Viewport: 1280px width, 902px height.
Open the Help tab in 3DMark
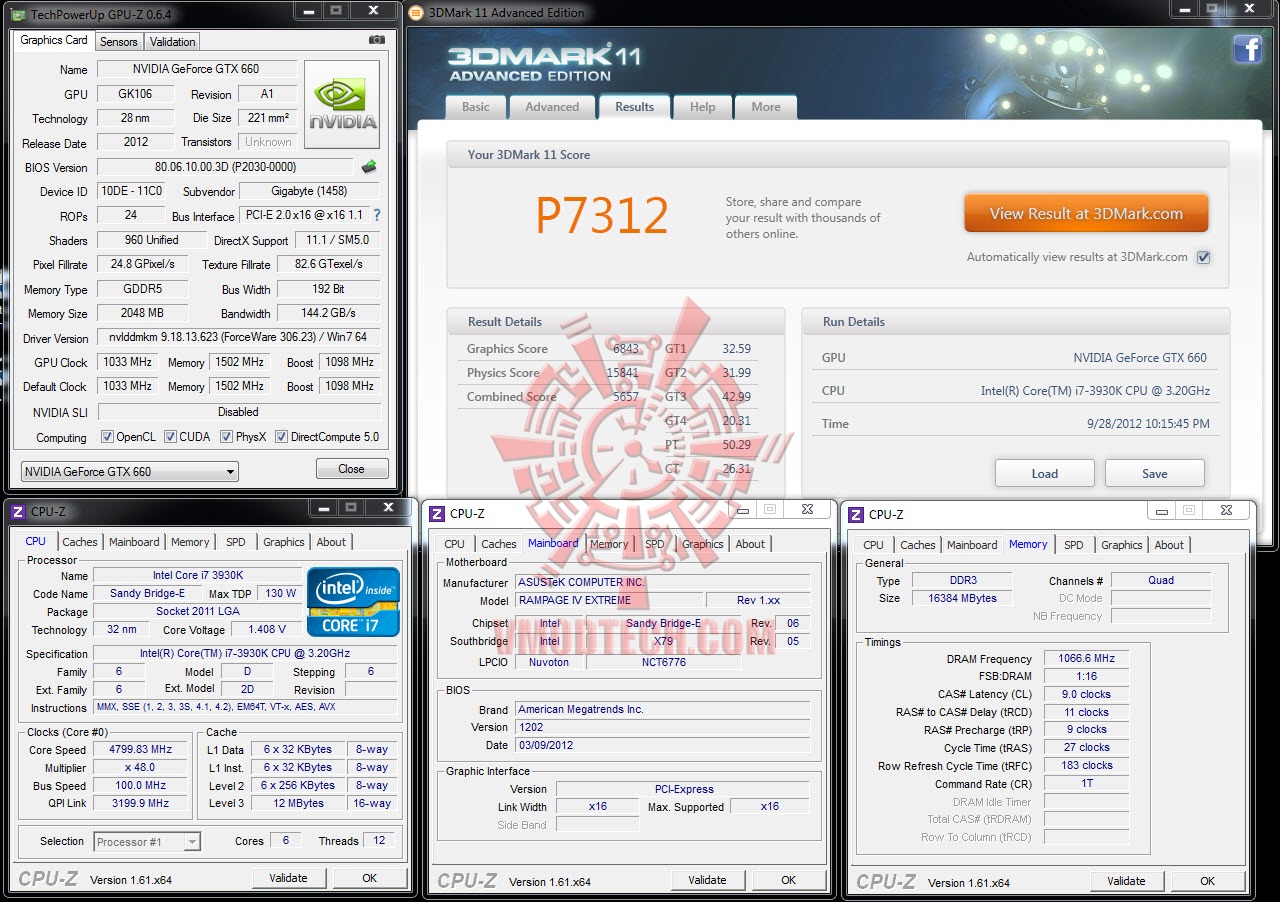coord(702,107)
